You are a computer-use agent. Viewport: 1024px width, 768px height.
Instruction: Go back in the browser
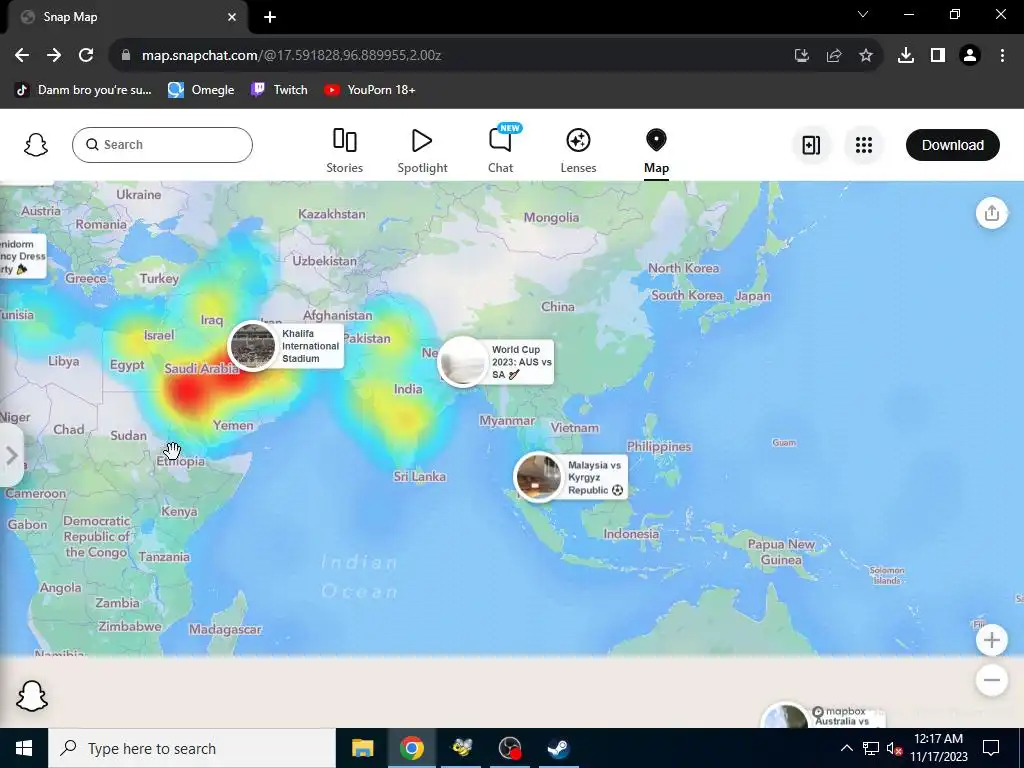(x=22, y=55)
